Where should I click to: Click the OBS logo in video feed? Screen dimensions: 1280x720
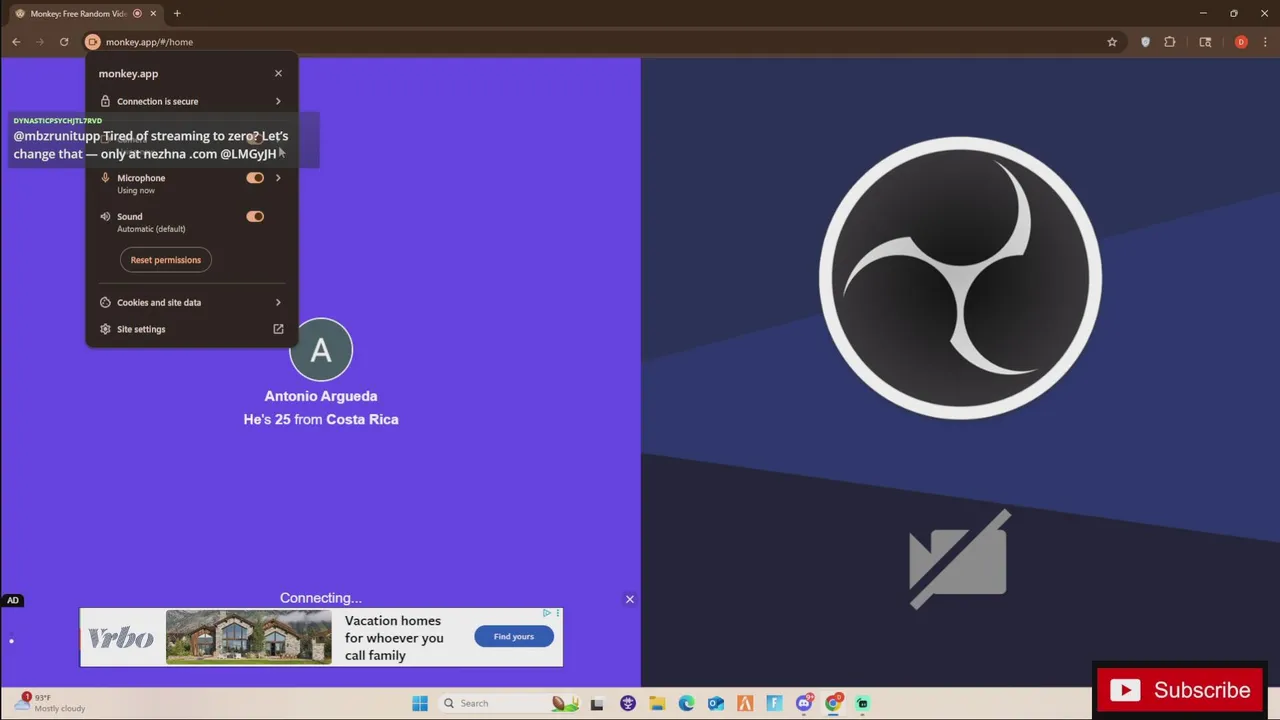[x=961, y=278]
